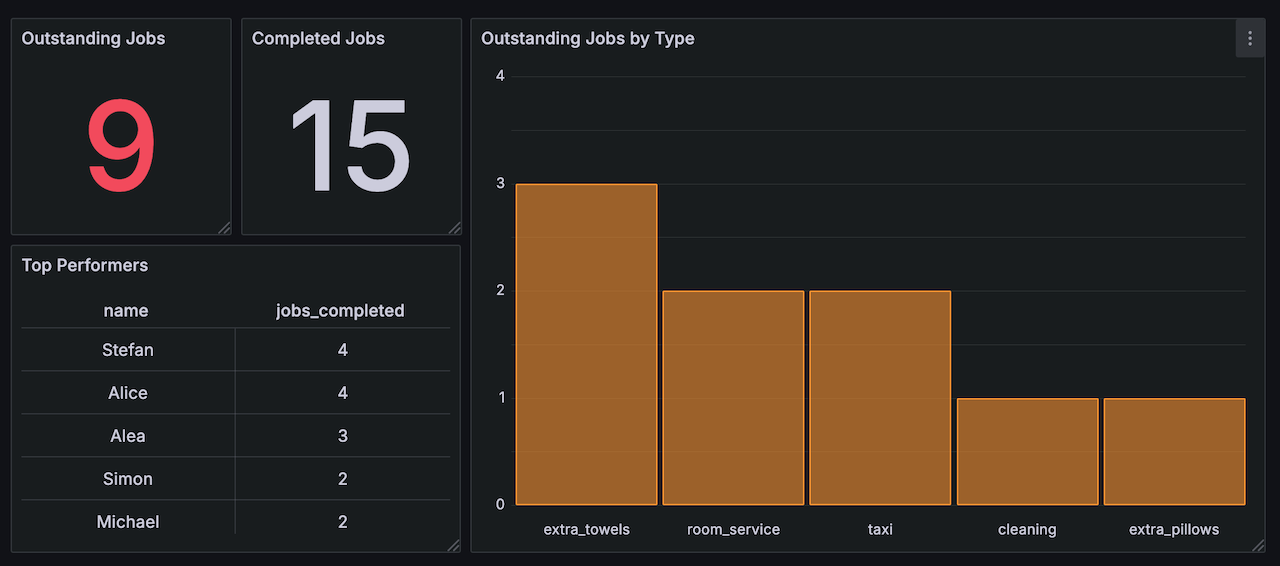Open the Completed Jobs panel title menu
The image size is (1280, 566).
[x=318, y=39]
